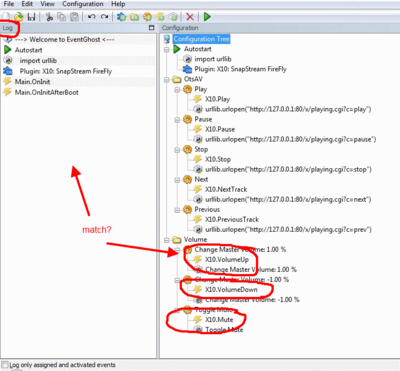Image resolution: width=400 pixels, height=371 pixels.
Task: Select the X10.Pause event
Action: [220, 129]
